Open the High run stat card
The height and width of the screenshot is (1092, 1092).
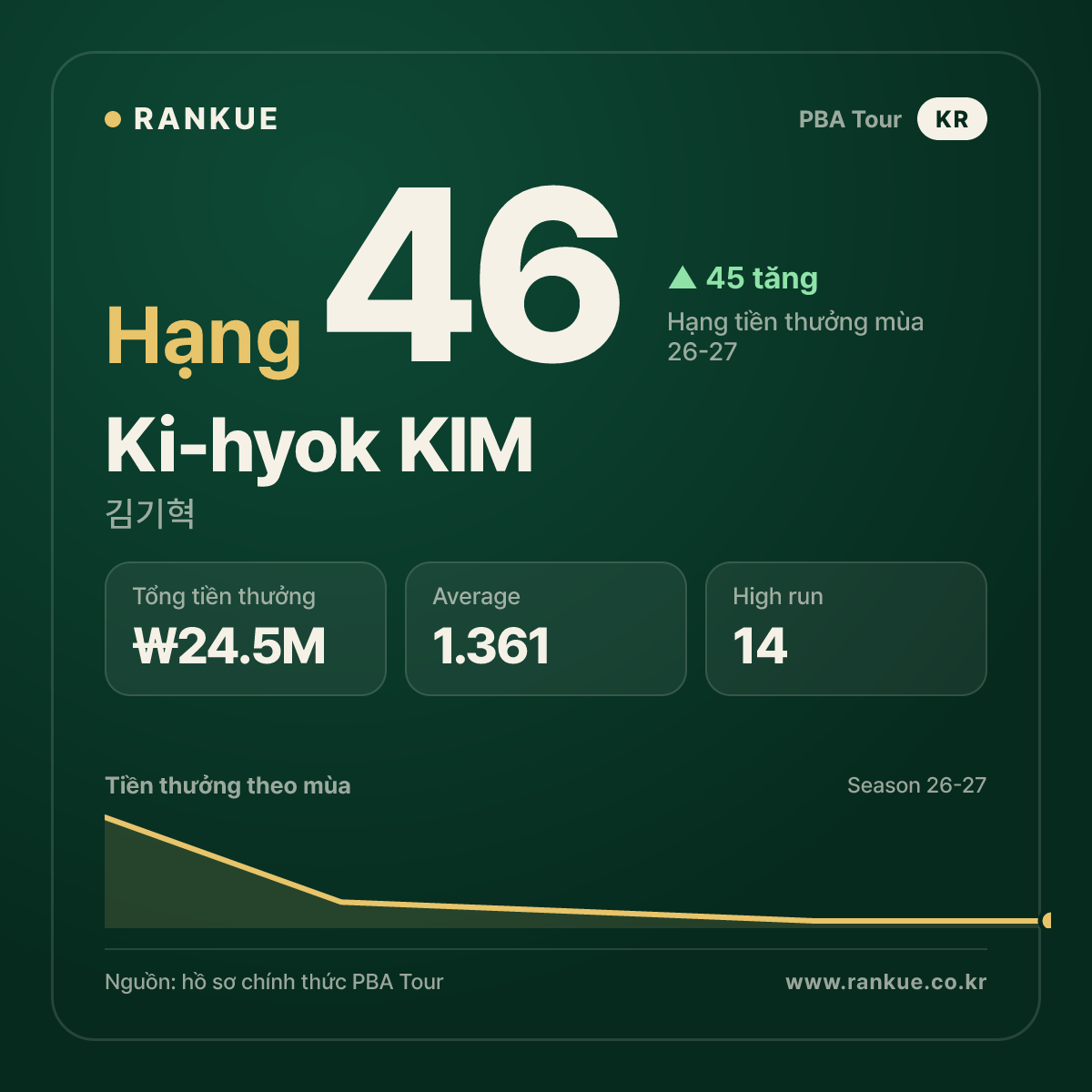click(846, 629)
